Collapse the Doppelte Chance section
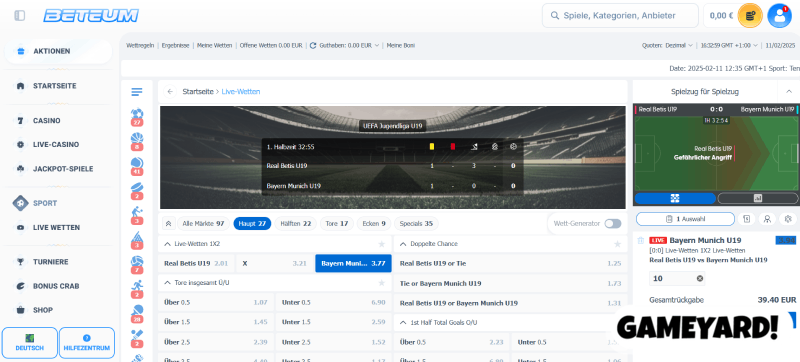Screen dimensions: 800x362 [403, 244]
